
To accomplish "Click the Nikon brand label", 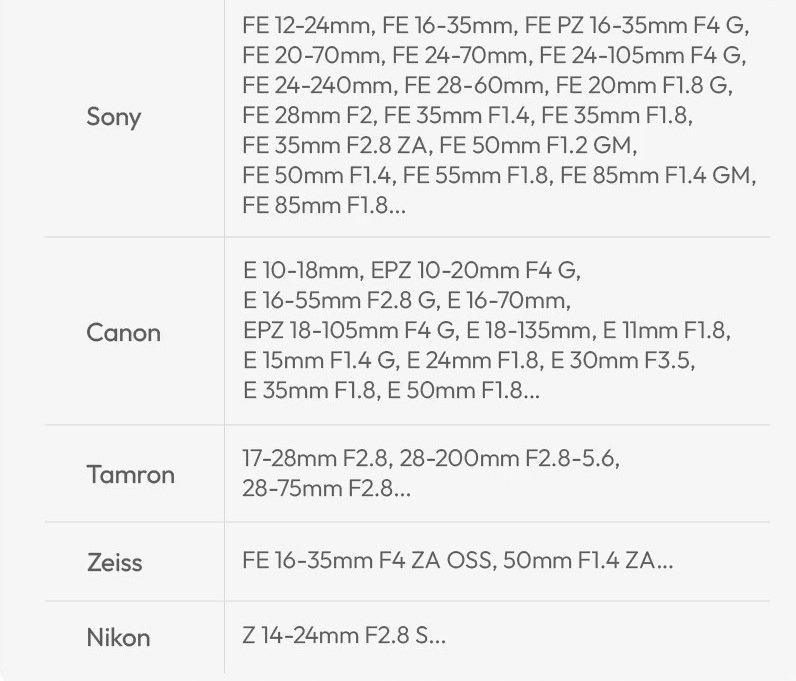I will pos(118,637).
